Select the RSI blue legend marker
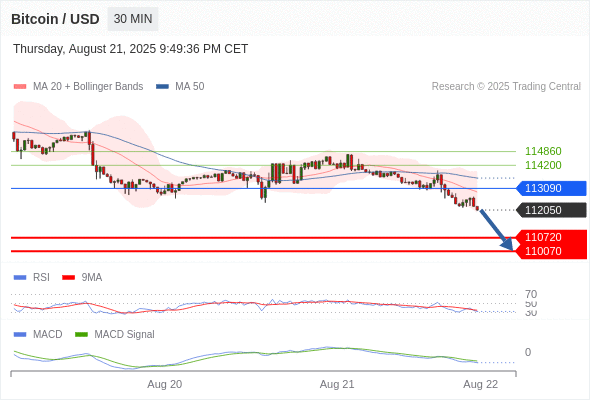Image resolution: width=590 pixels, height=400 pixels. pos(20,278)
